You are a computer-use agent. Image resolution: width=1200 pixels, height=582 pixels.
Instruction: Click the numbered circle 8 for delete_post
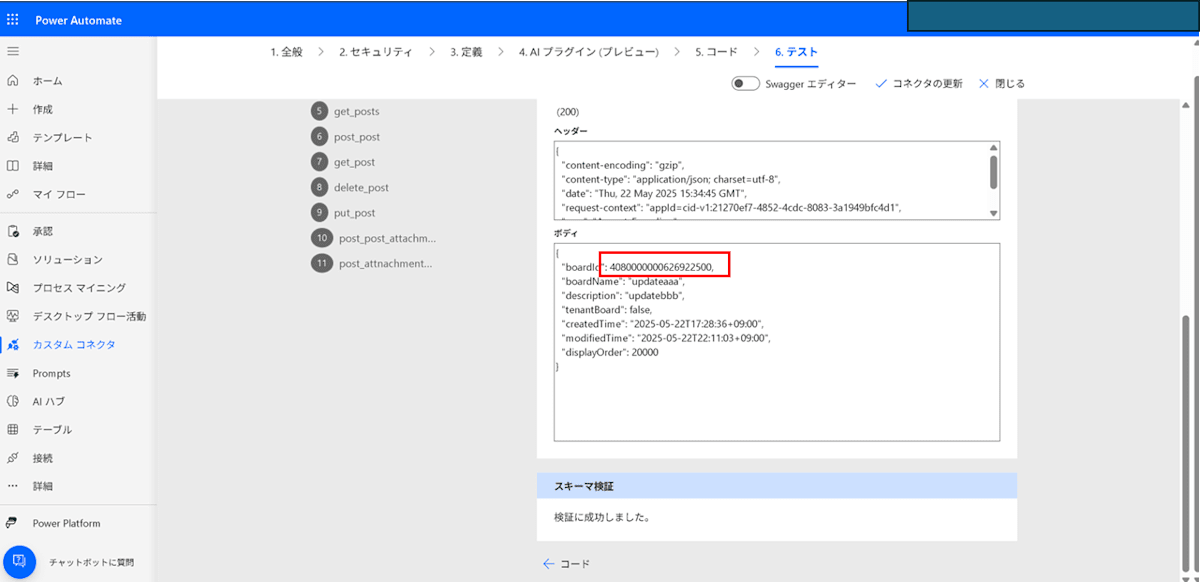[x=319, y=187]
